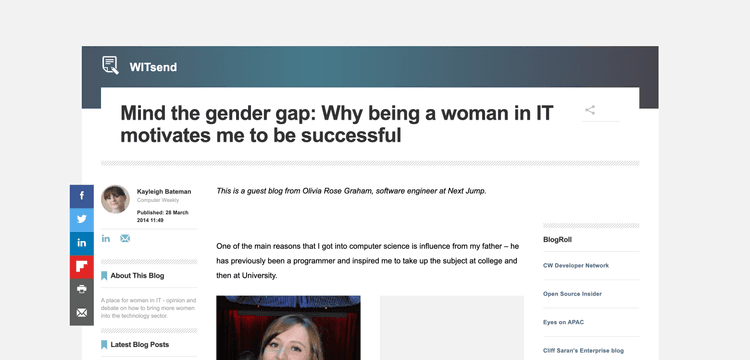Click the article headline text
The image size is (750, 360).
click(337, 124)
